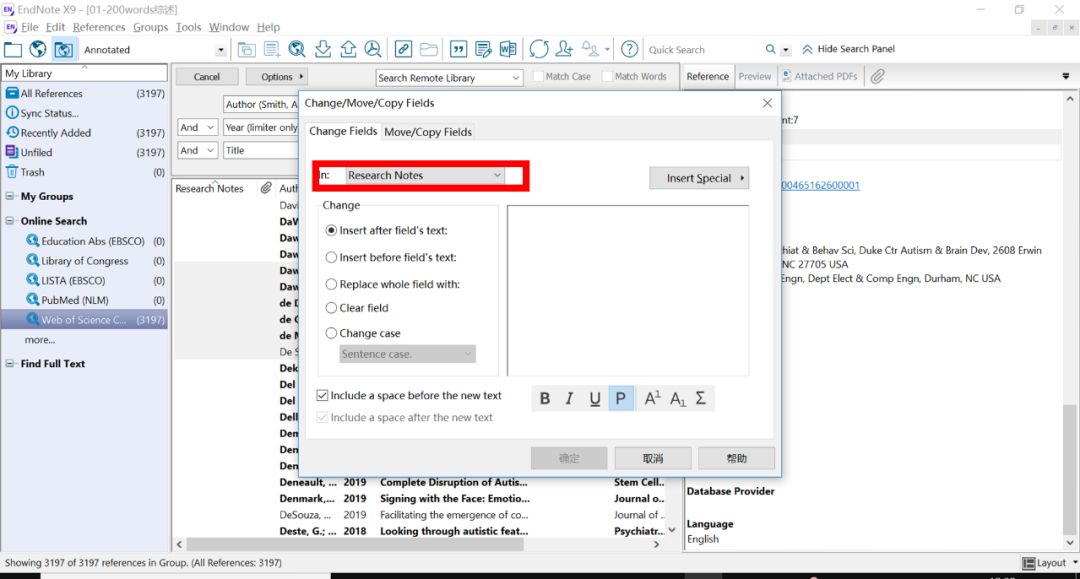Screen dimensions: 1080x579
Task: Apply Superscript formatting button
Action: coord(652,399)
